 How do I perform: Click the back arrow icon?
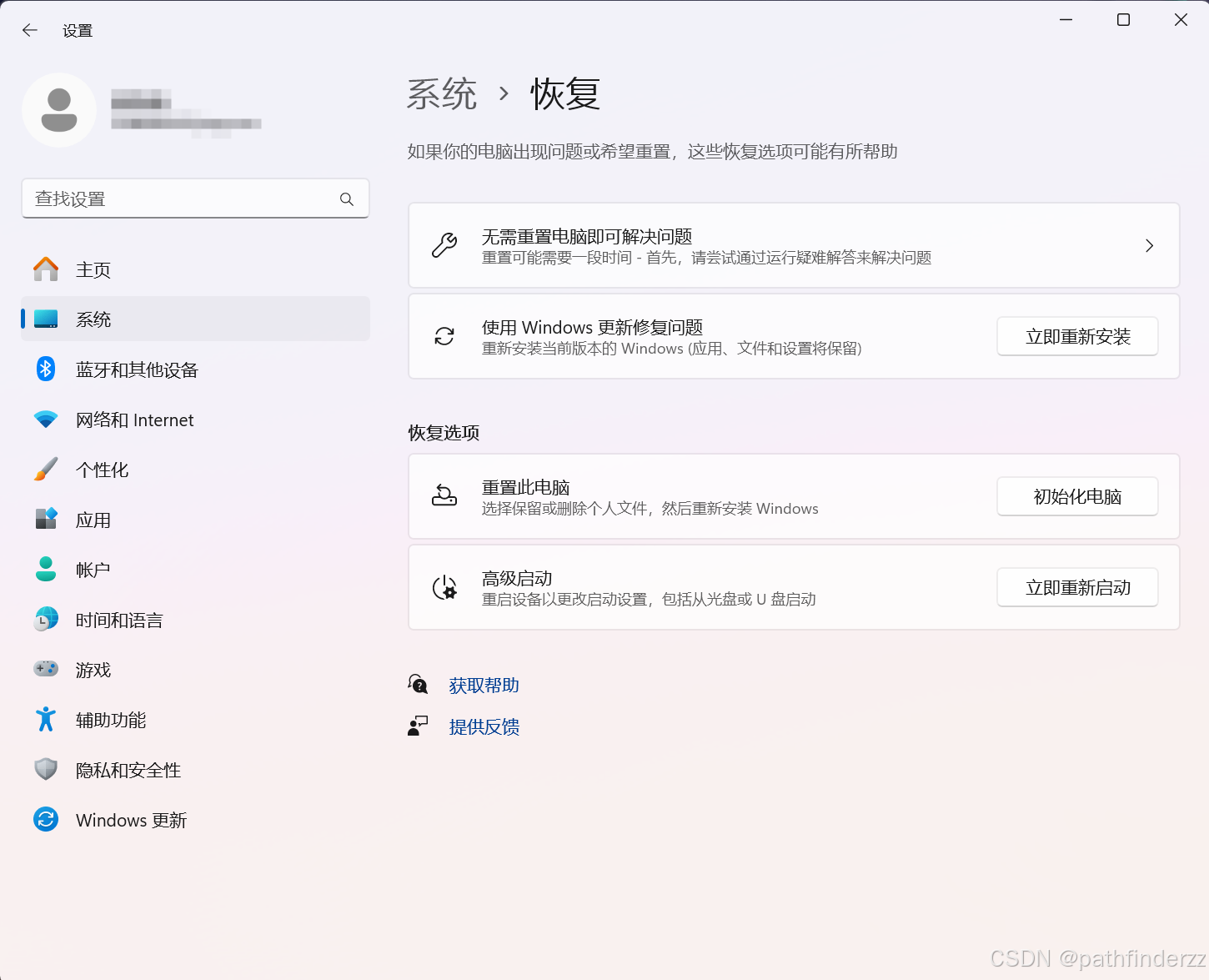pos(30,30)
